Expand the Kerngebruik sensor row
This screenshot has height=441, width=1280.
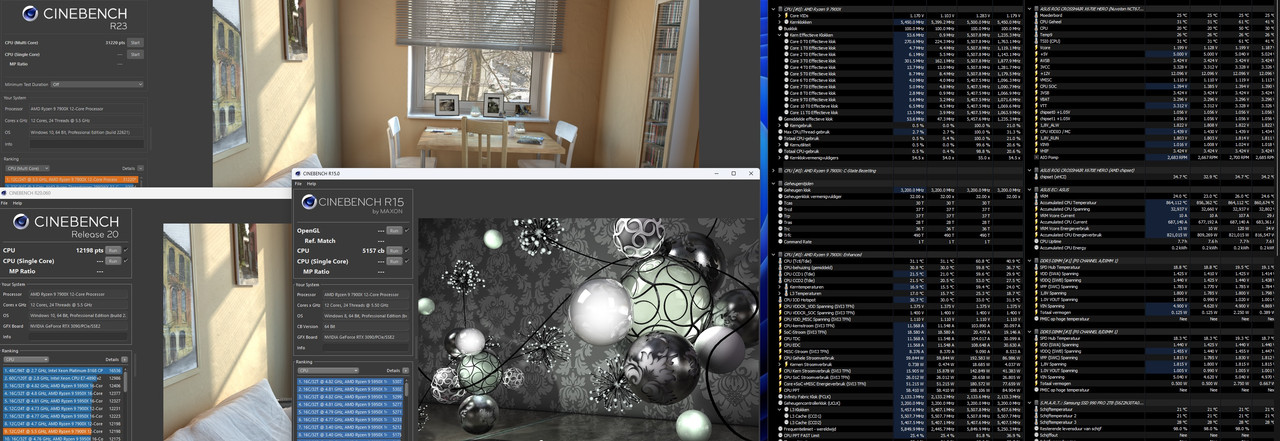(779, 125)
